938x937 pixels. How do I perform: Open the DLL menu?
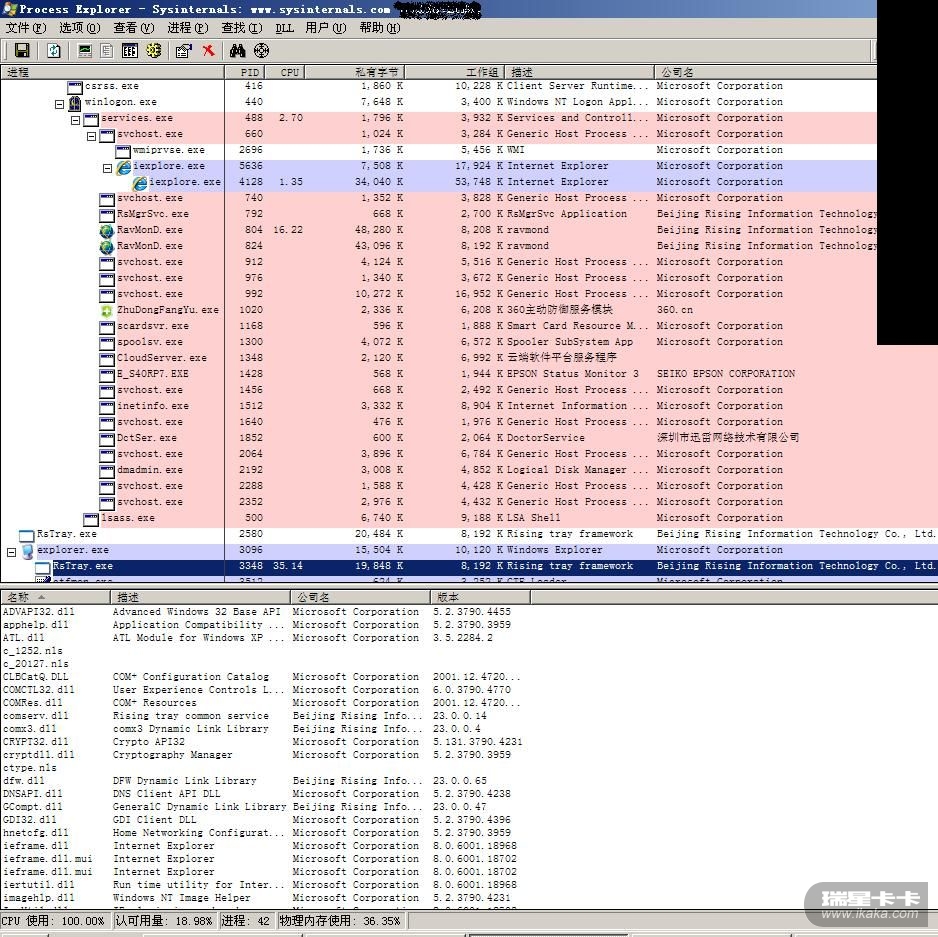(x=284, y=28)
